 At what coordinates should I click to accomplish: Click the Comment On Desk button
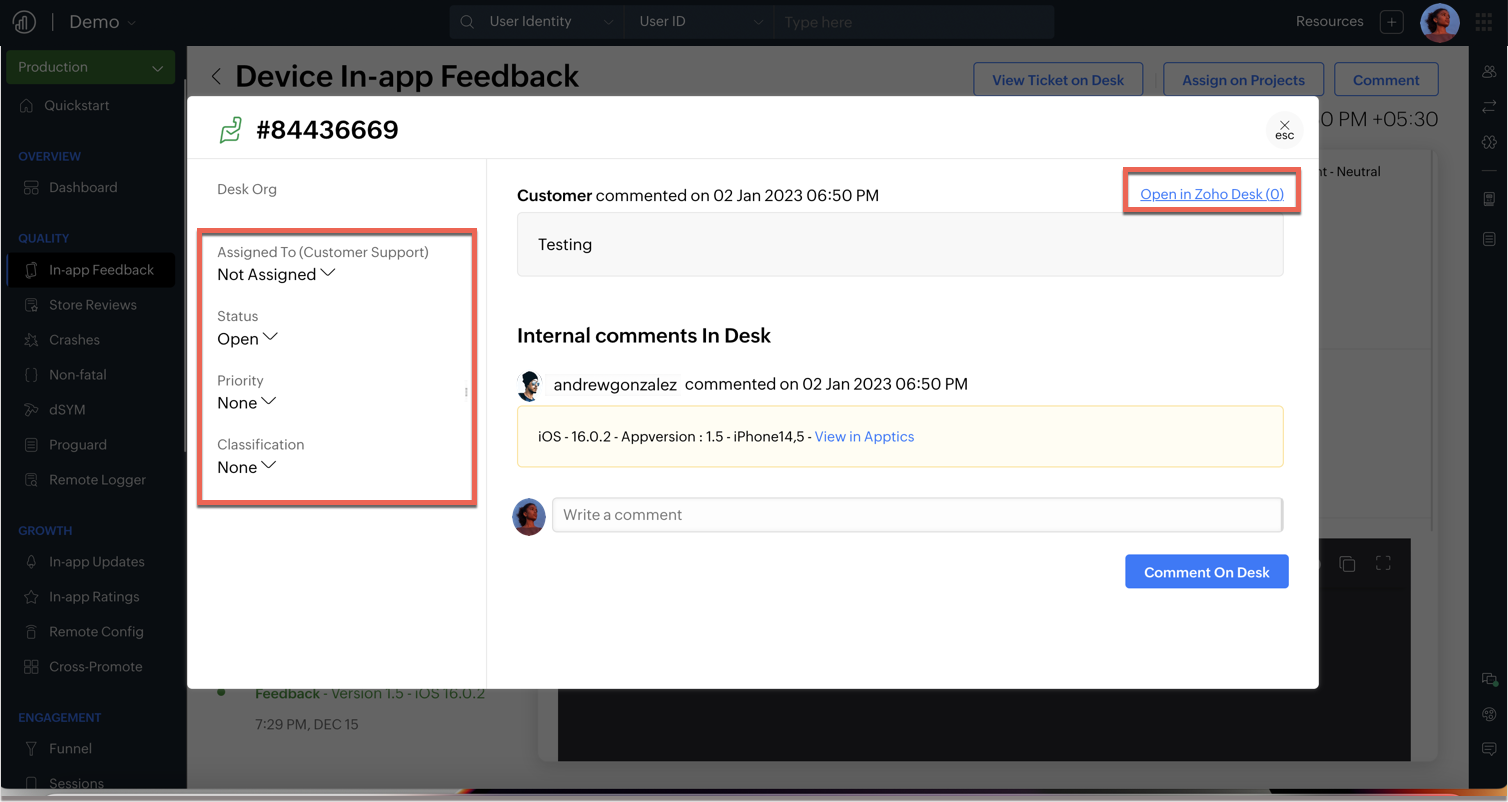point(1206,572)
